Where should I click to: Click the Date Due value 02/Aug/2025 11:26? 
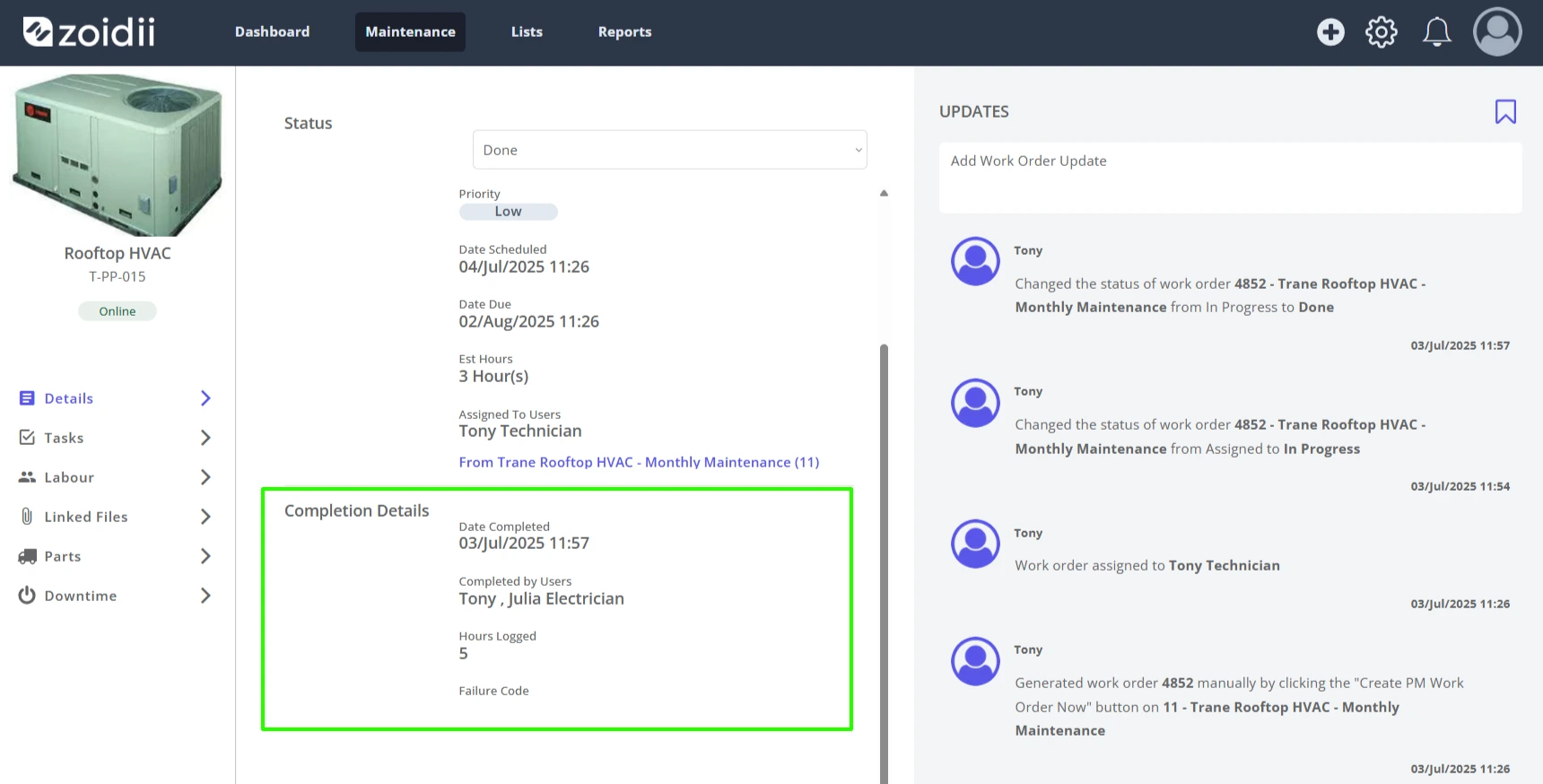click(529, 322)
